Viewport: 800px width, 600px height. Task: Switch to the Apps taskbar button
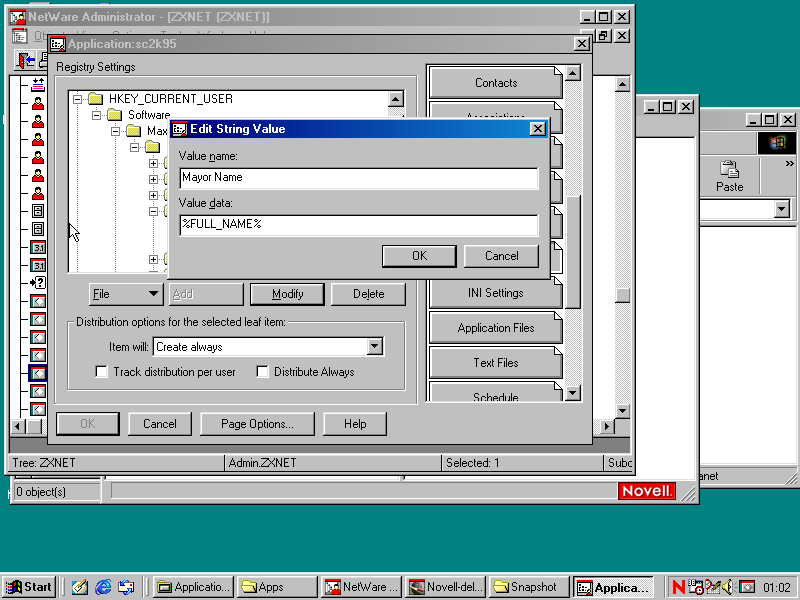coord(278,587)
